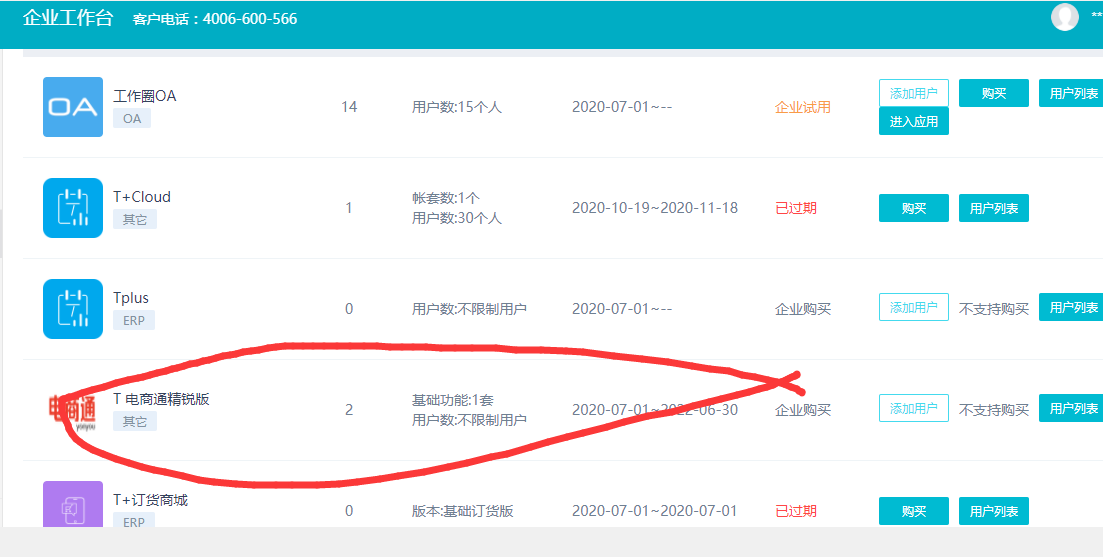The height and width of the screenshot is (557, 1103).
Task: Open the user avatar in header
Action: click(1064, 17)
